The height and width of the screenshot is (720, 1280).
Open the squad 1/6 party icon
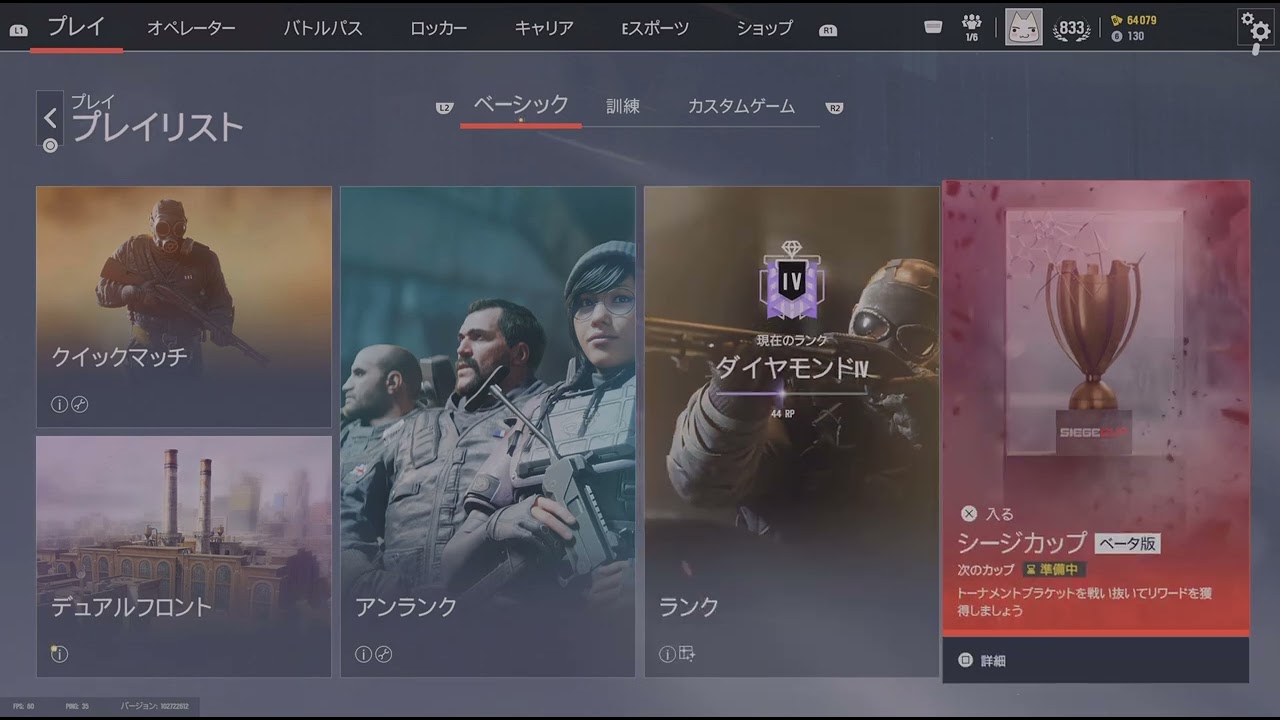coord(971,26)
